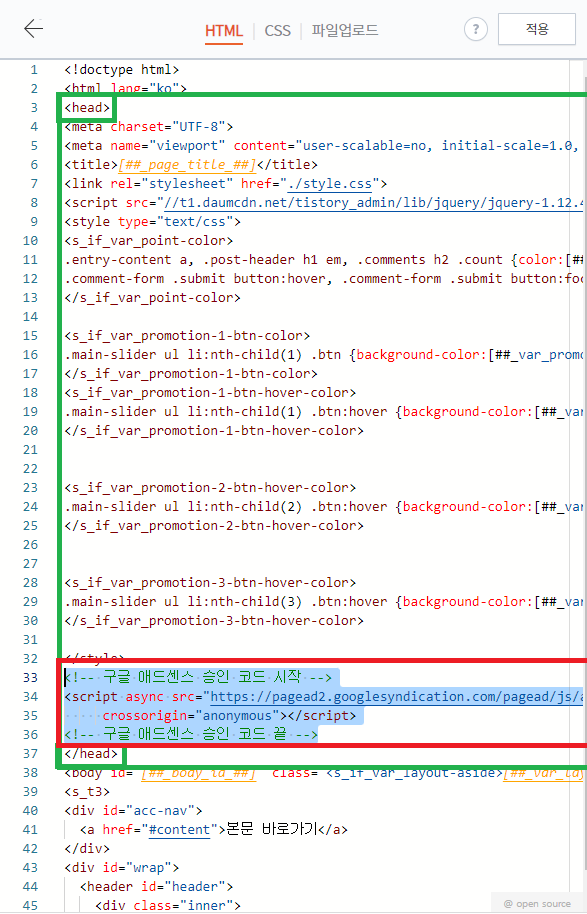Select line number 45 in the gutter
The width and height of the screenshot is (587, 914).
coord(30,905)
